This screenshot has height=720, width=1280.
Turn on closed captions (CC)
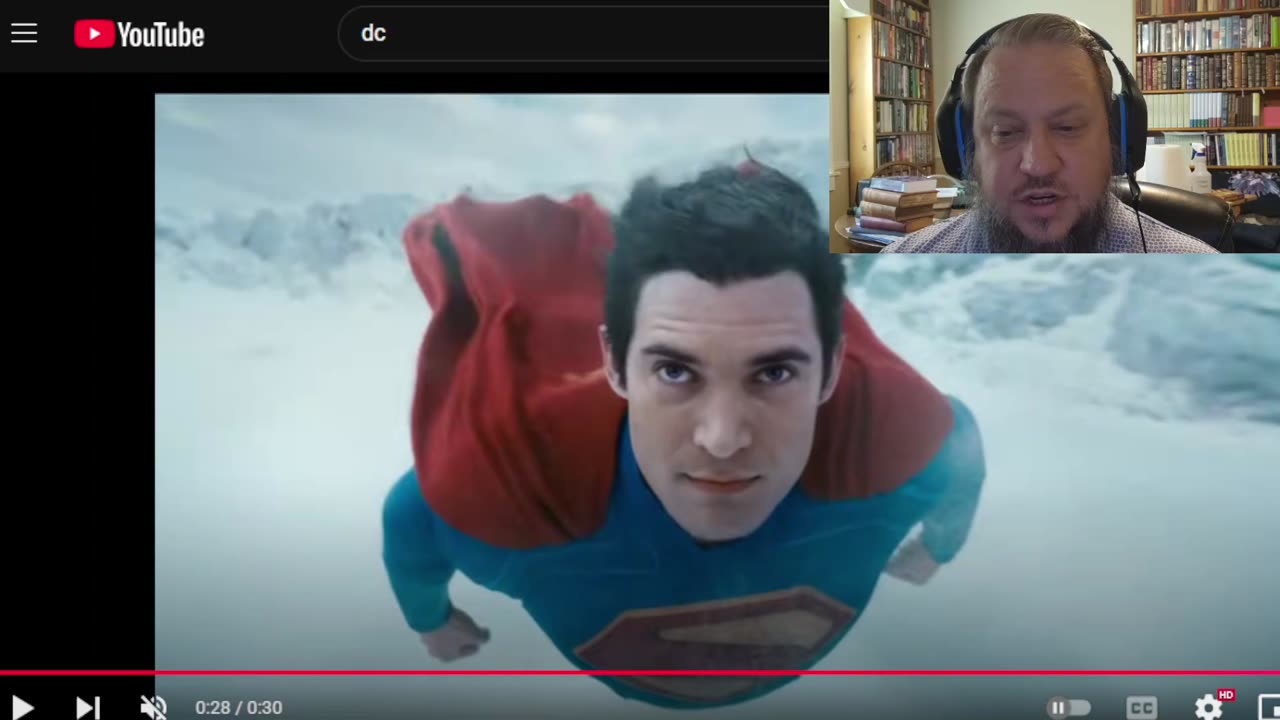point(1141,707)
